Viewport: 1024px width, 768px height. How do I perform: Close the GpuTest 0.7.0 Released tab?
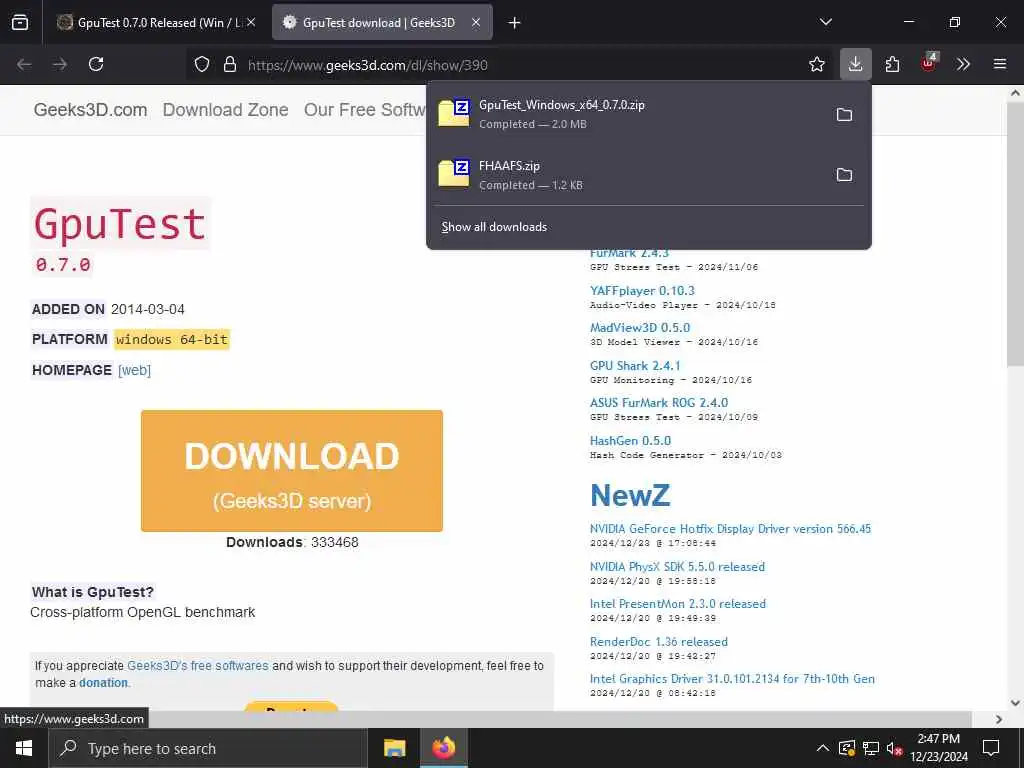pos(251,23)
